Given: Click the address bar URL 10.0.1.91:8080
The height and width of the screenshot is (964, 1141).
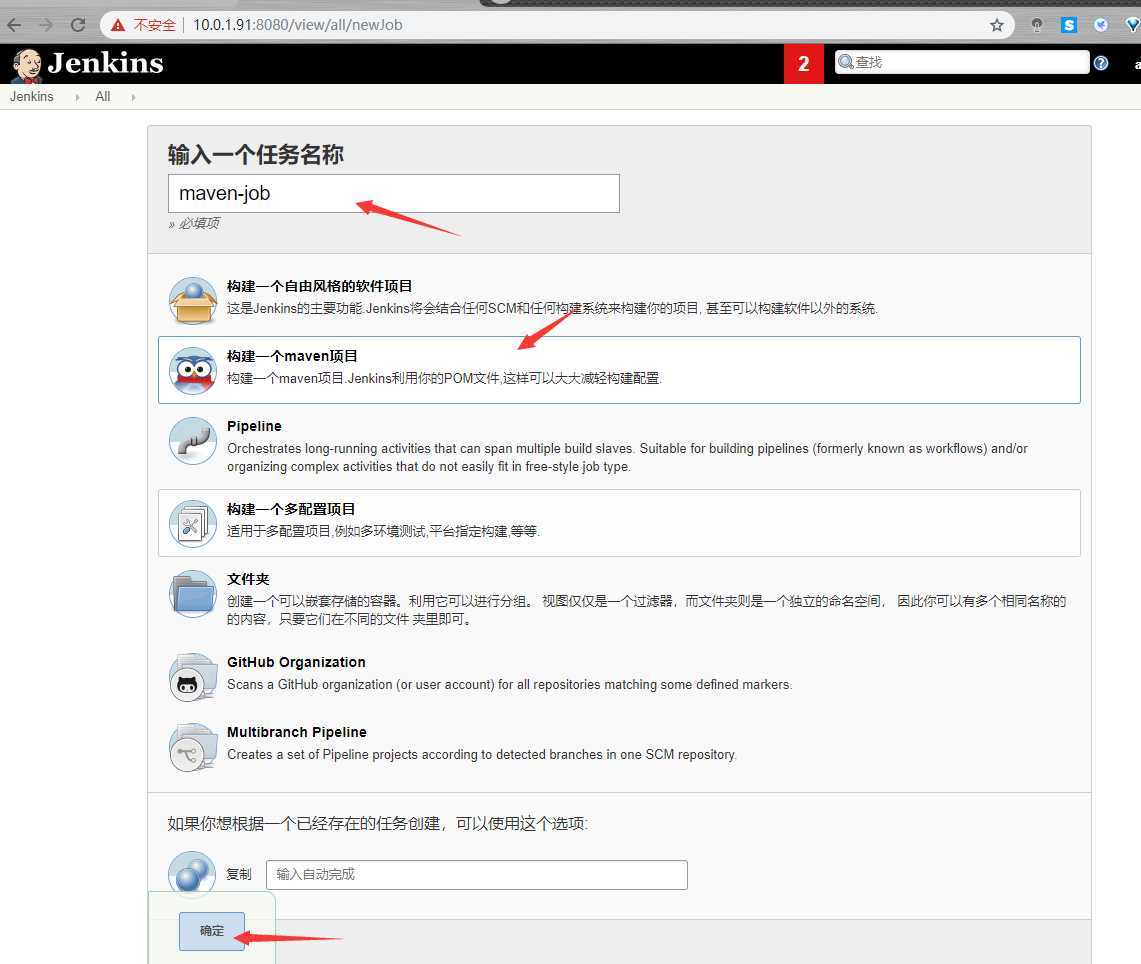Looking at the screenshot, I should [x=298, y=25].
